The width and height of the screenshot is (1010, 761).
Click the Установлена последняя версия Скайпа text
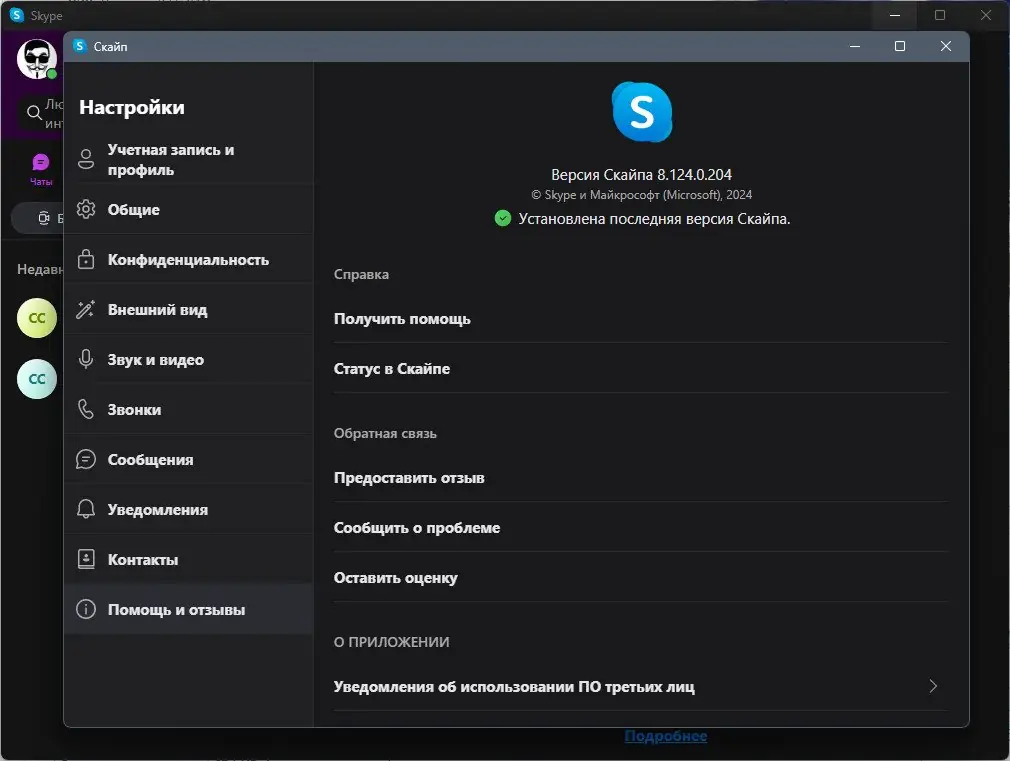point(654,219)
